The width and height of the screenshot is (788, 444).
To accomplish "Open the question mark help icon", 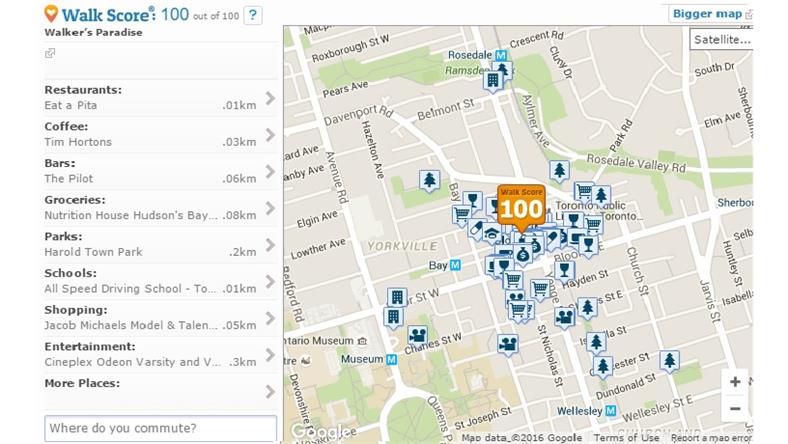I will 253,15.
